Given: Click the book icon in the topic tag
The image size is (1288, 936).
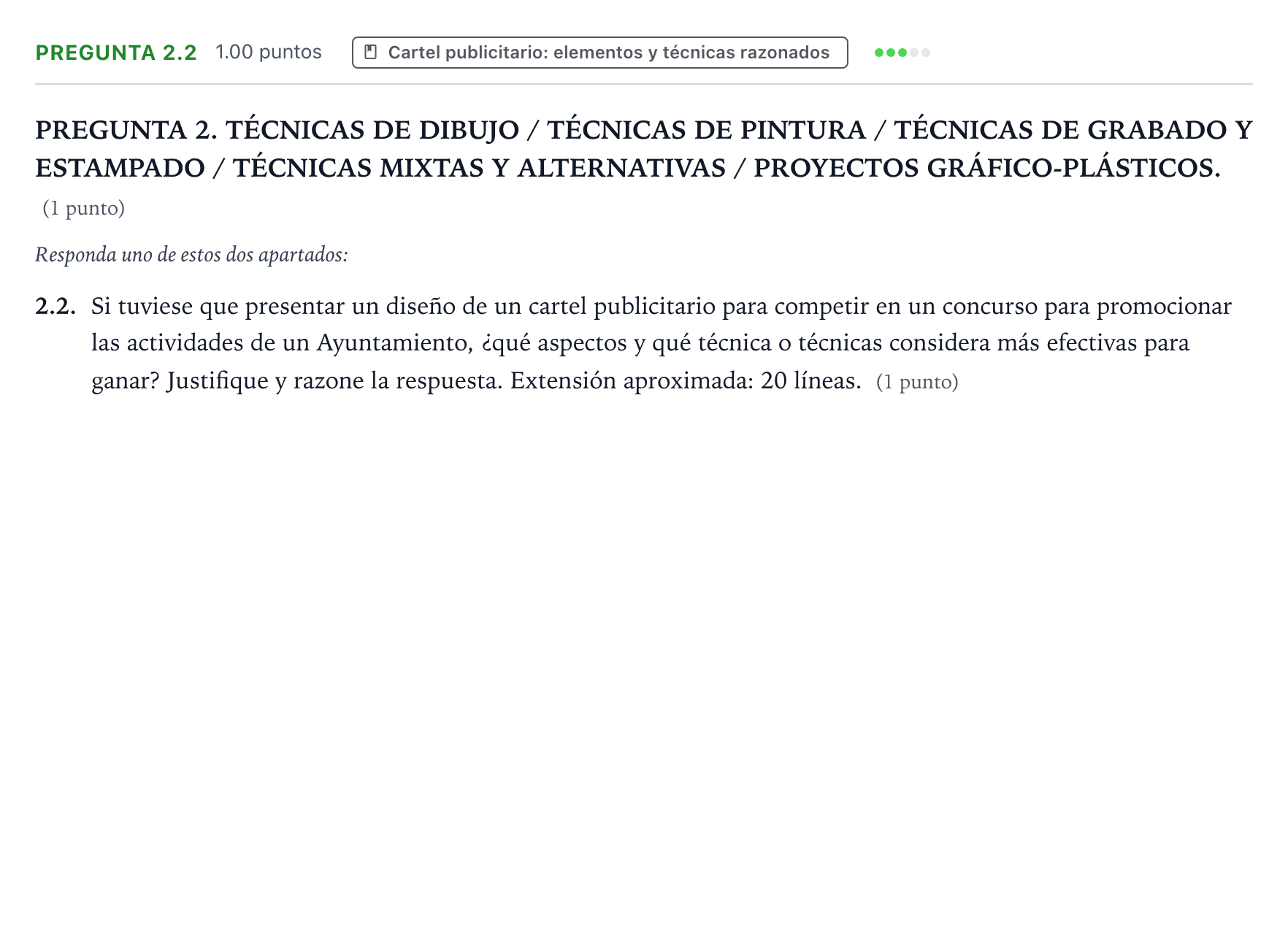Looking at the screenshot, I should pyautogui.click(x=371, y=53).
